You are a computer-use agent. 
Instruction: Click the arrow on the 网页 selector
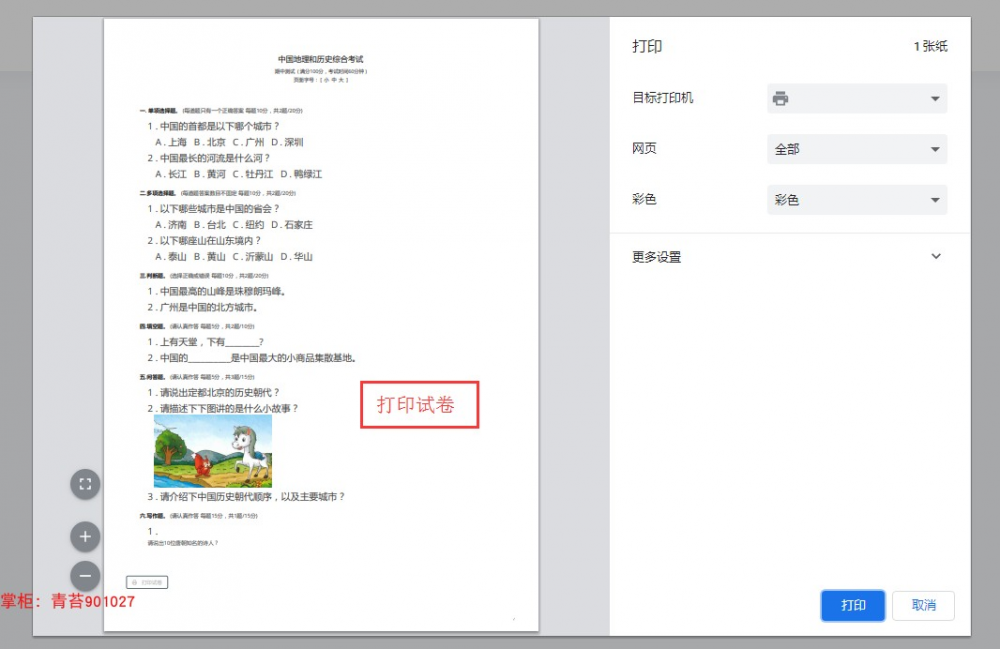coord(936,148)
